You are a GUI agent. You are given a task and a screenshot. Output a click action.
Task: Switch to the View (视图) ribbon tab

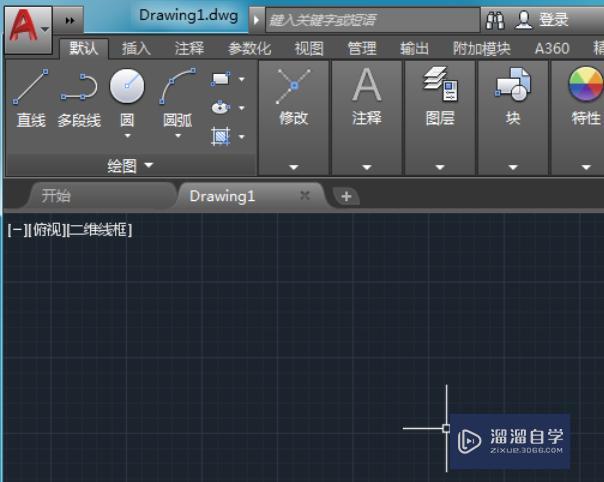tap(309, 49)
